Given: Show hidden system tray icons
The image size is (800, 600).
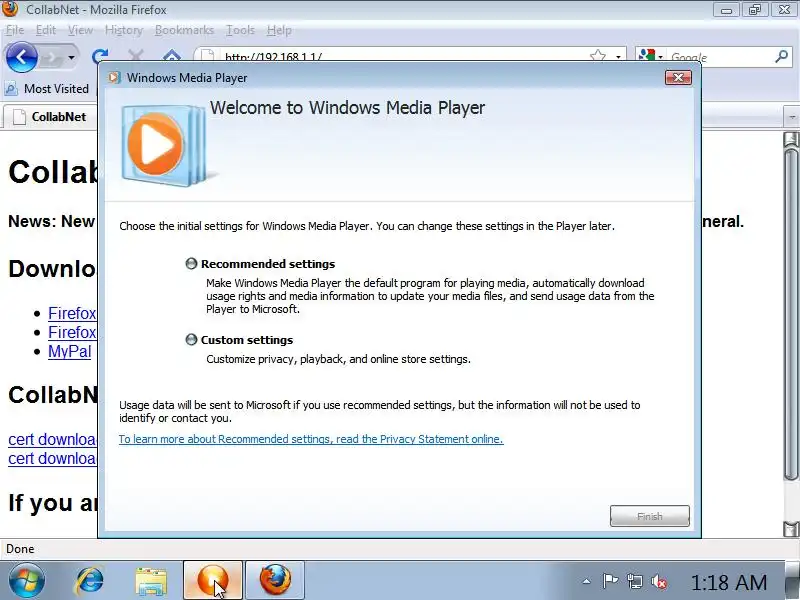Looking at the screenshot, I should click(x=587, y=581).
